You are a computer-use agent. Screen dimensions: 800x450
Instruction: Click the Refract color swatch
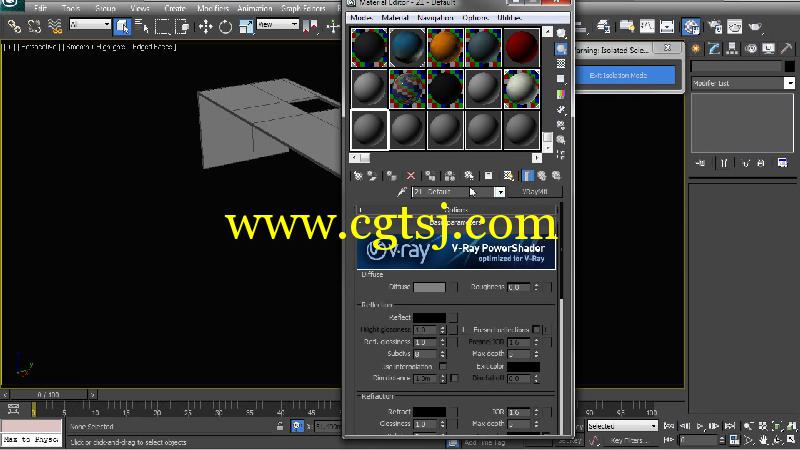click(x=429, y=411)
